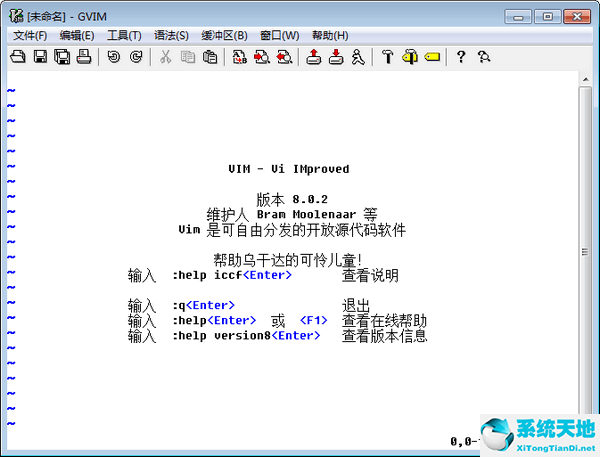Image resolution: width=600 pixels, height=457 pixels.
Task: Click the version line '版本 8.0.2'
Action: tap(292, 199)
